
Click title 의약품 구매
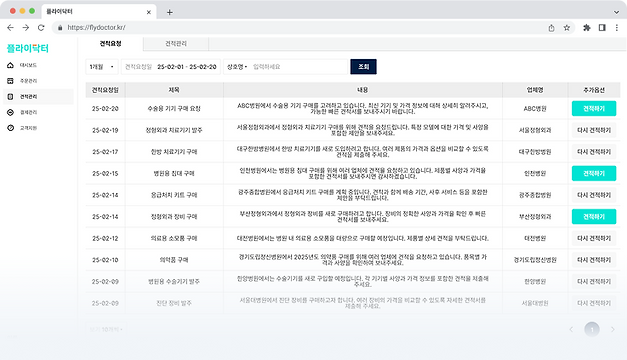174,260
